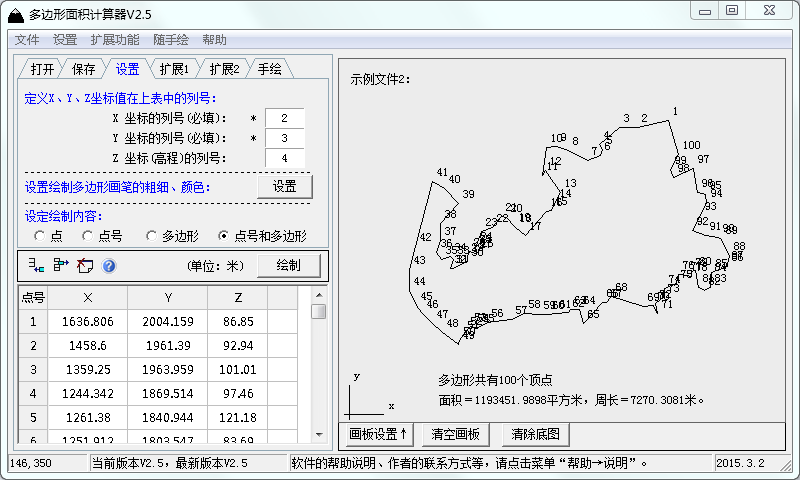Open the 帮助 menu
The height and width of the screenshot is (480, 800).
[214, 40]
